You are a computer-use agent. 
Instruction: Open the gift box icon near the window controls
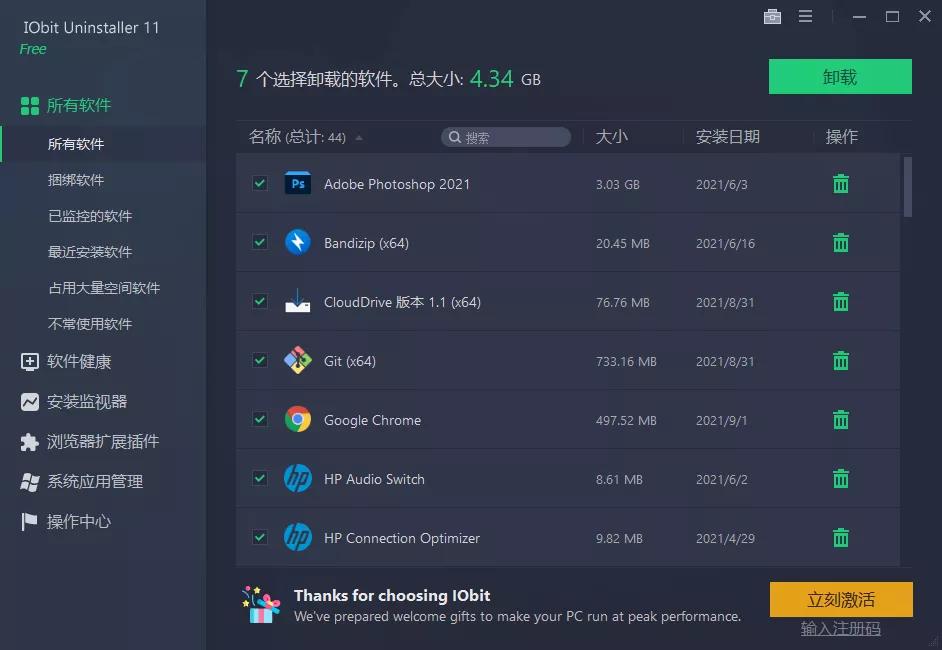tap(772, 16)
